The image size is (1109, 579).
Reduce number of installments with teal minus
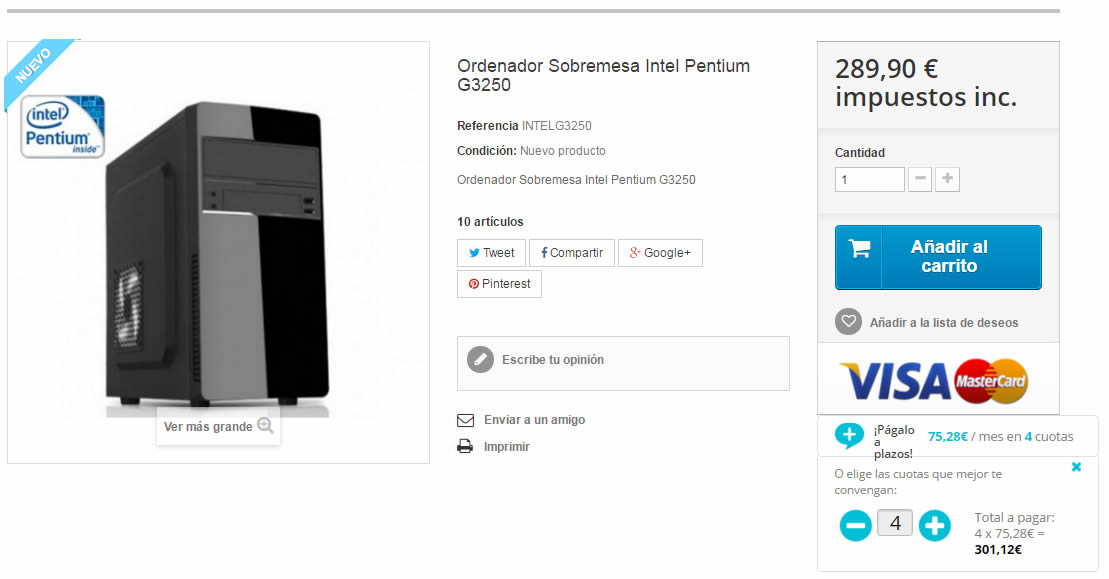coord(855,525)
